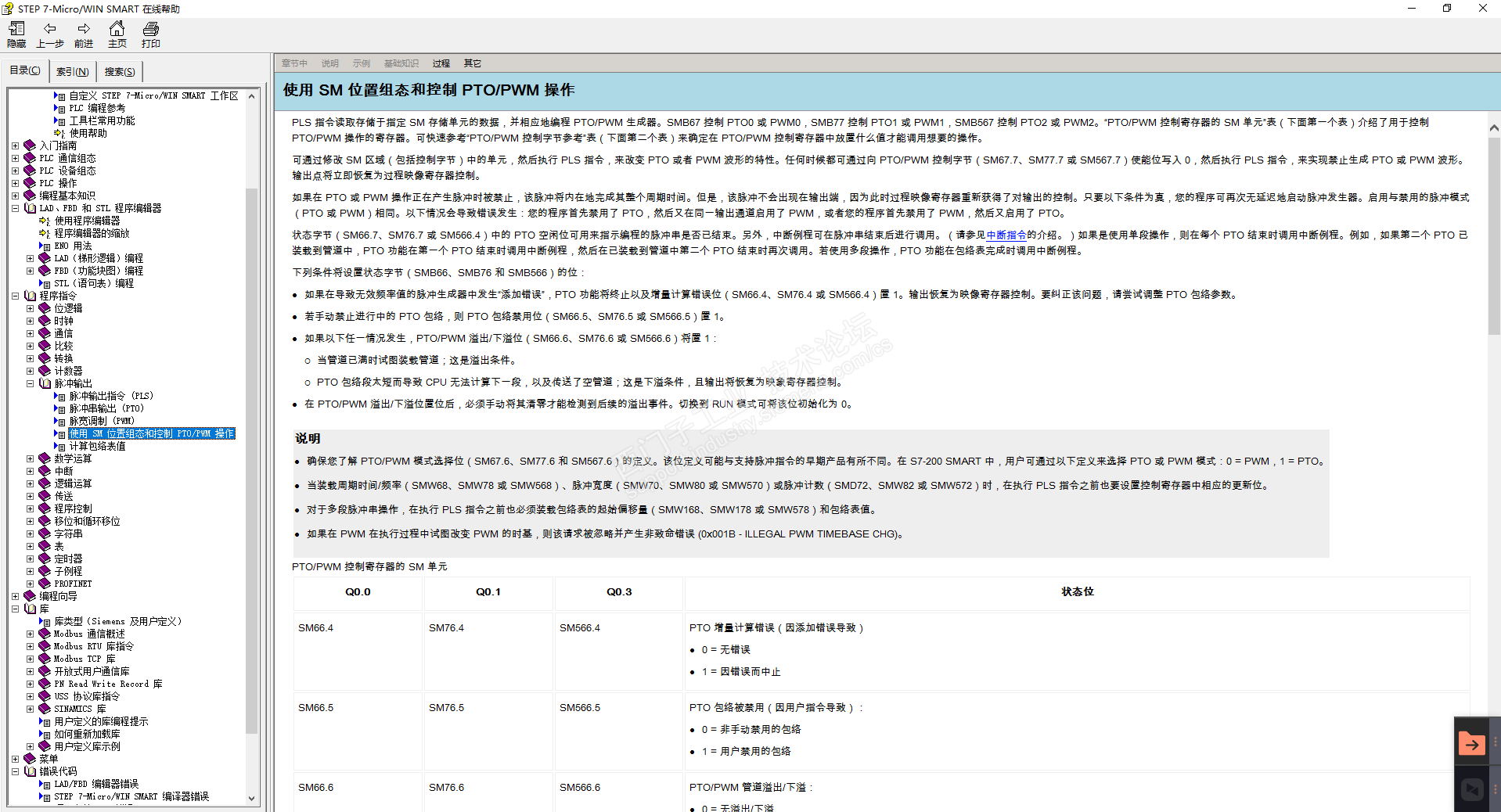The image size is (1501, 812).
Task: Click the page icon beside 脉宽调制 (PWM)
Action: [60, 421]
